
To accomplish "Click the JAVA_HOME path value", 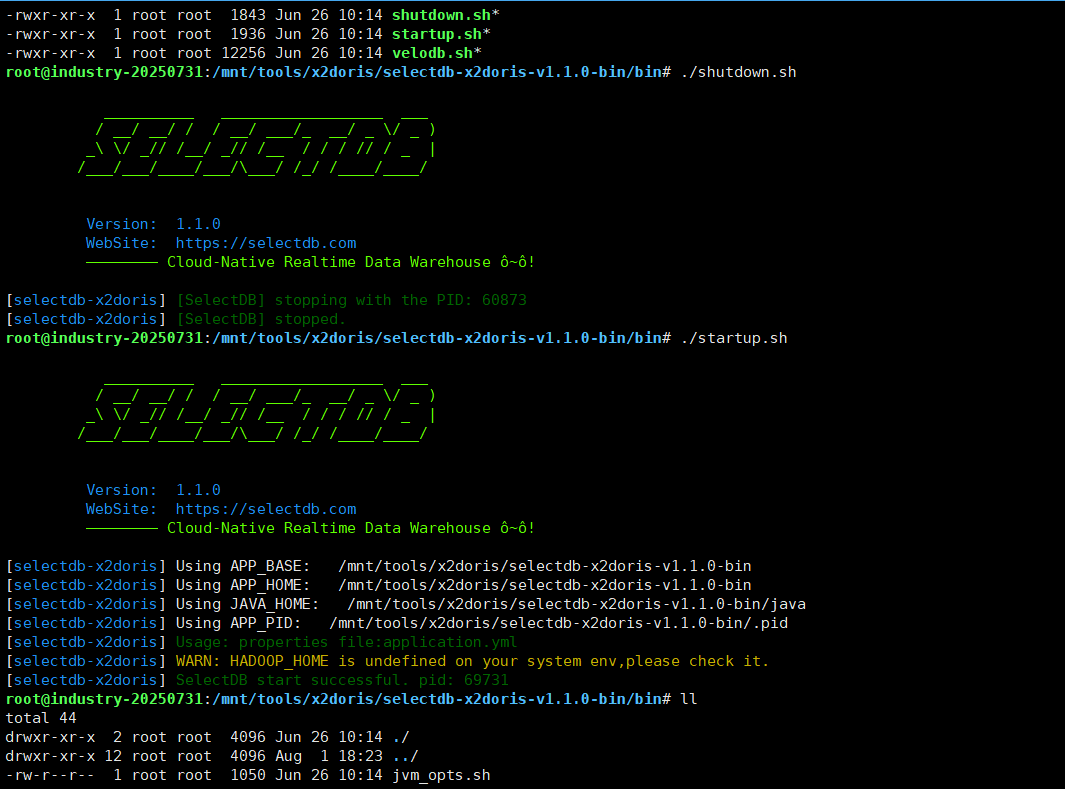I will pos(577,604).
